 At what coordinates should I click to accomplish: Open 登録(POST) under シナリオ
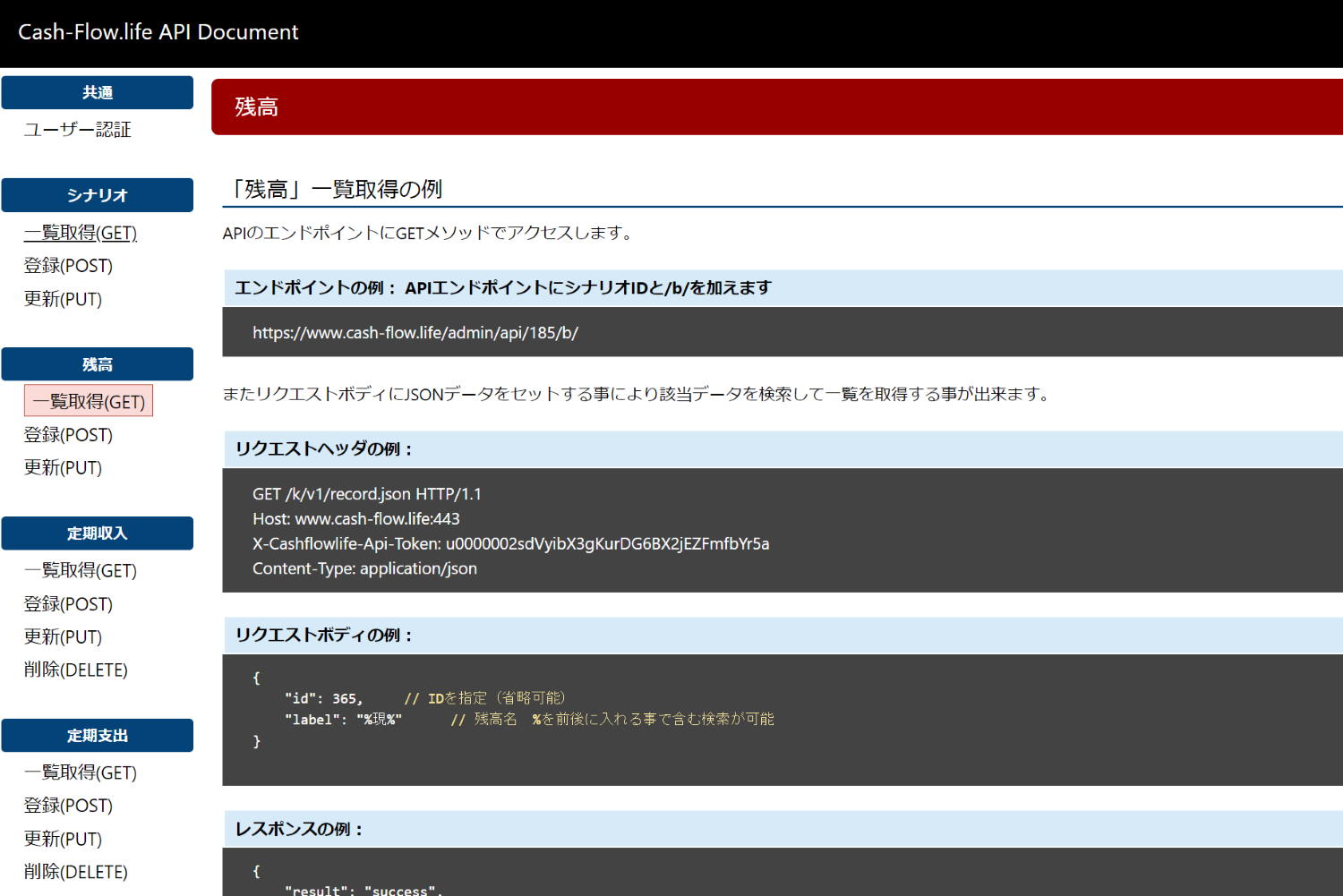click(69, 266)
